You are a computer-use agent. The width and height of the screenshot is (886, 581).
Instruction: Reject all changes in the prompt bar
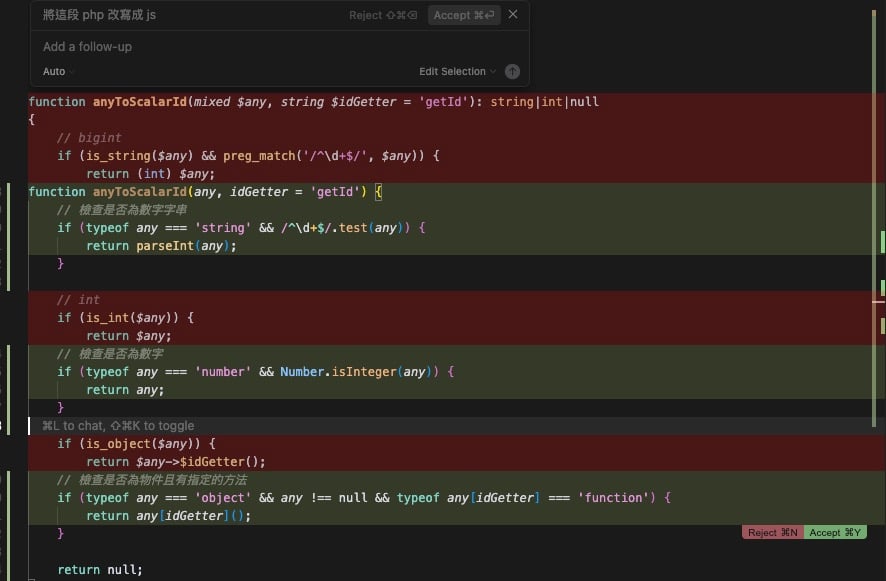(x=384, y=15)
